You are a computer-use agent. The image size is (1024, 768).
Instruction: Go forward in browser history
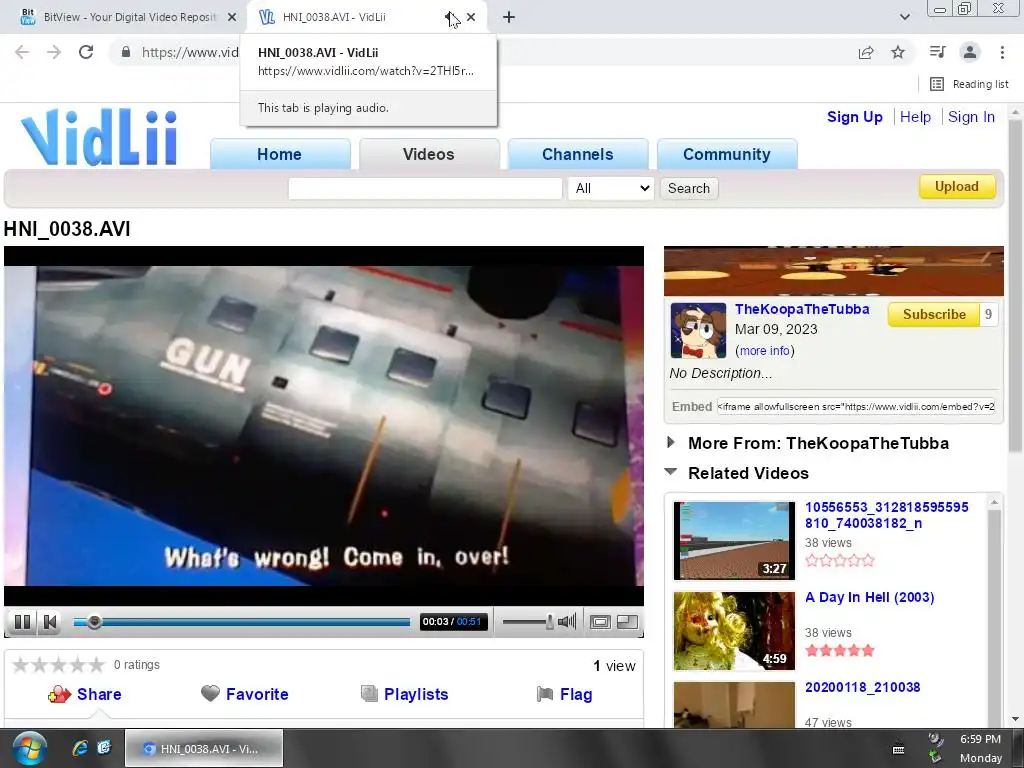(x=54, y=52)
